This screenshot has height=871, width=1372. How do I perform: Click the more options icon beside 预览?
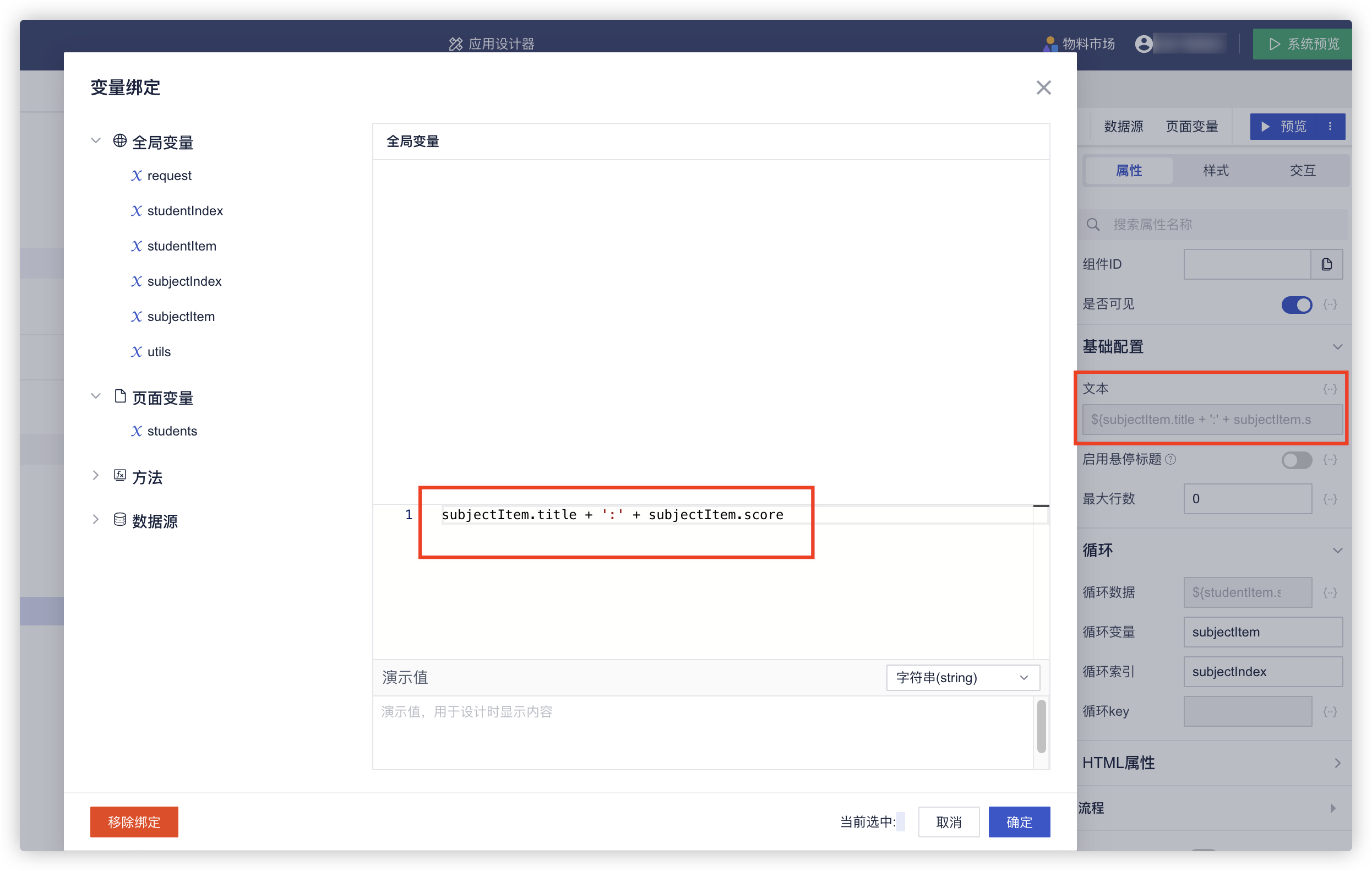[x=1330, y=127]
